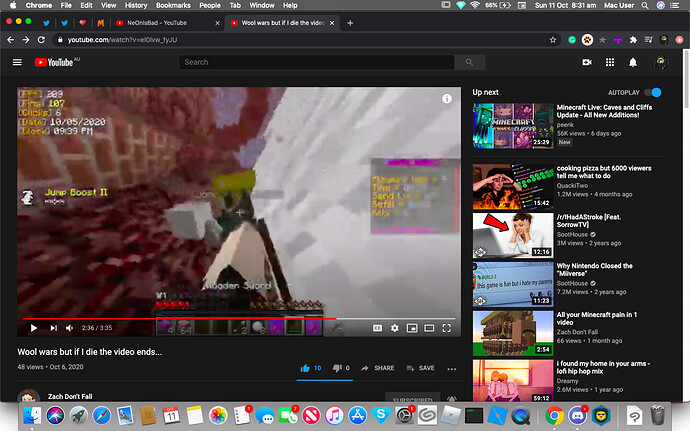
Task: Toggle closed captions on the player
Action: pos(377,328)
